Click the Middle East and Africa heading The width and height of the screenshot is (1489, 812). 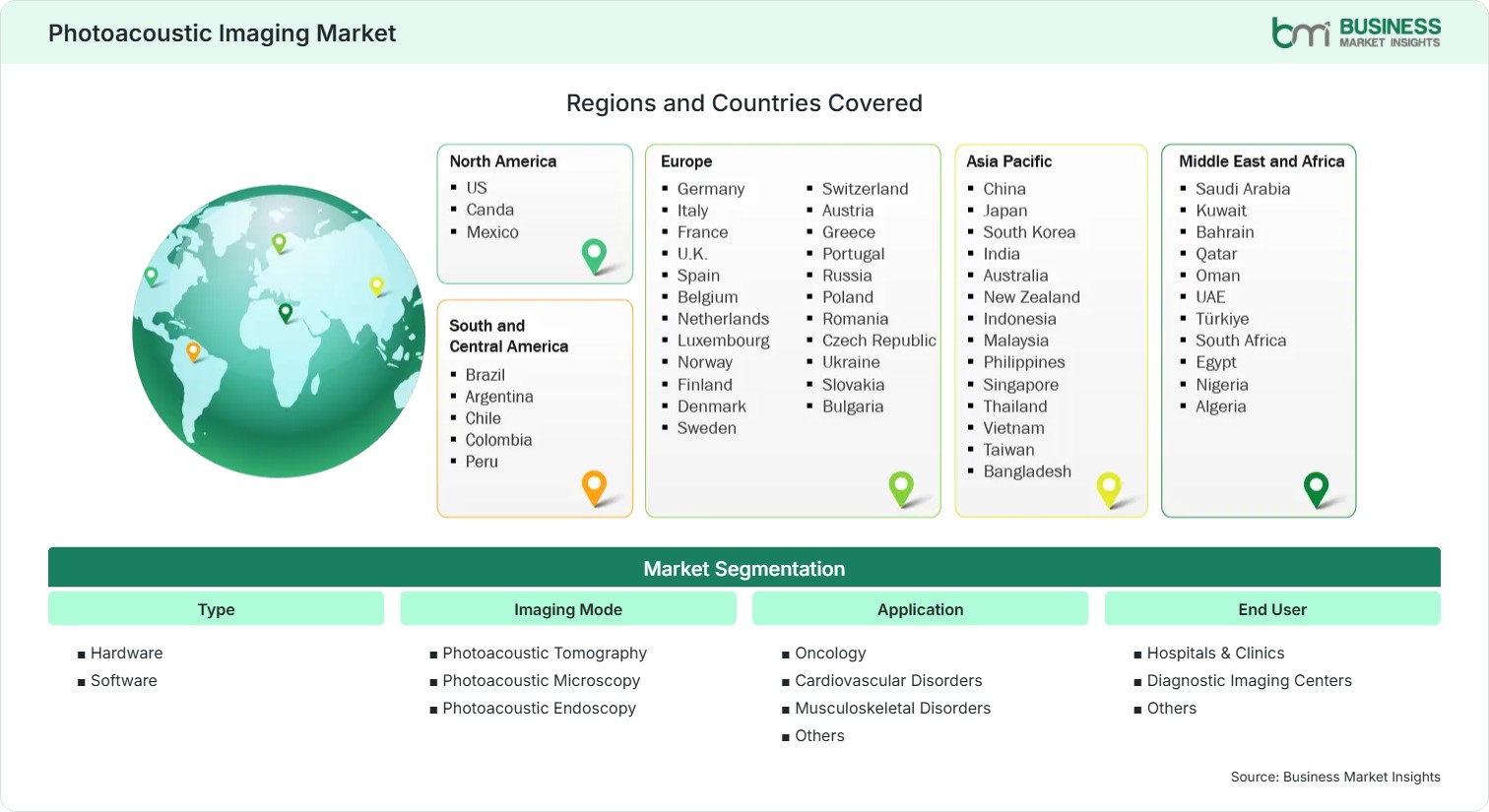(x=1262, y=161)
